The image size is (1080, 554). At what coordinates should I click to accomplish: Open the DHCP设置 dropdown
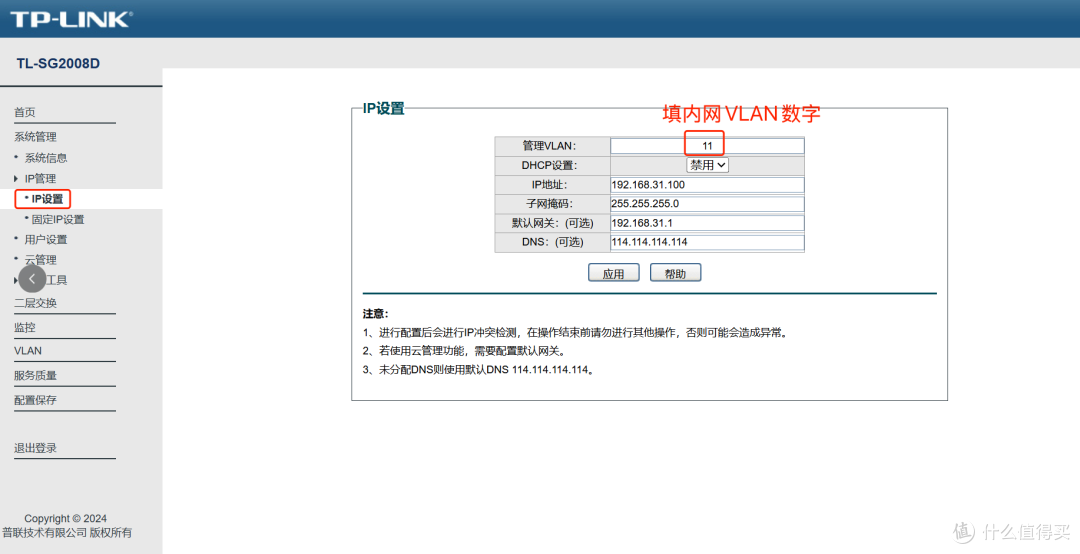(x=707, y=165)
